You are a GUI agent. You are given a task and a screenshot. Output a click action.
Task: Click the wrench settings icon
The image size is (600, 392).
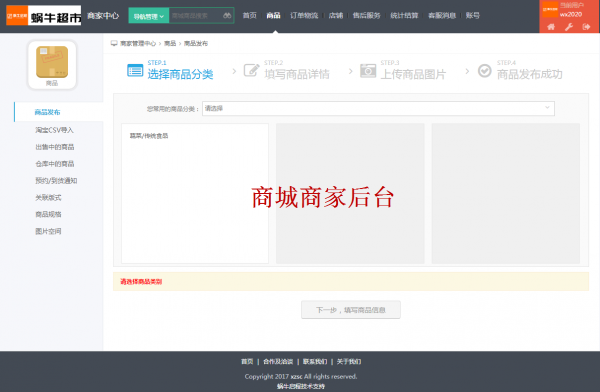click(x=569, y=27)
